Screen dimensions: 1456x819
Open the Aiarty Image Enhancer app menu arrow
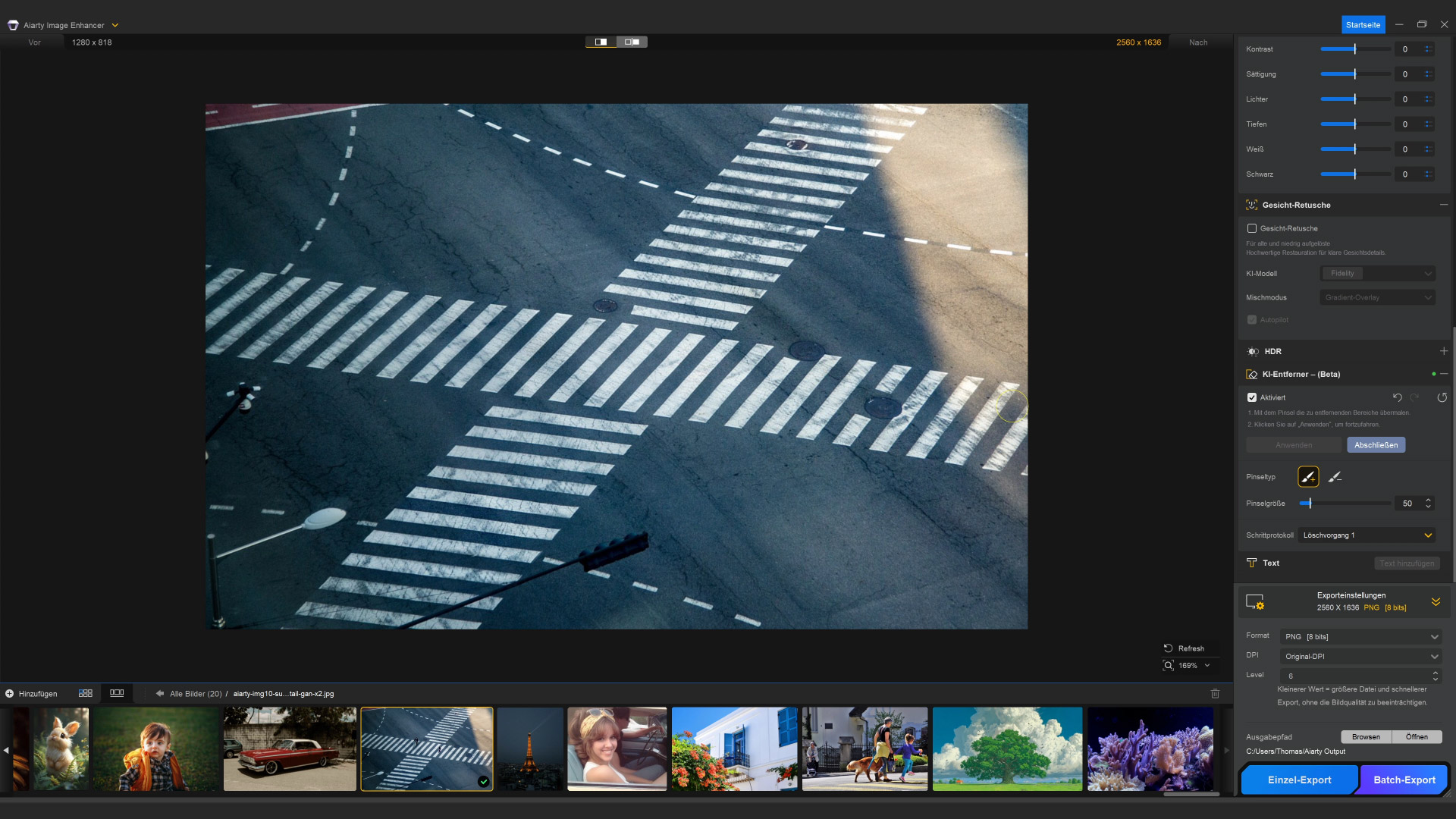[115, 25]
